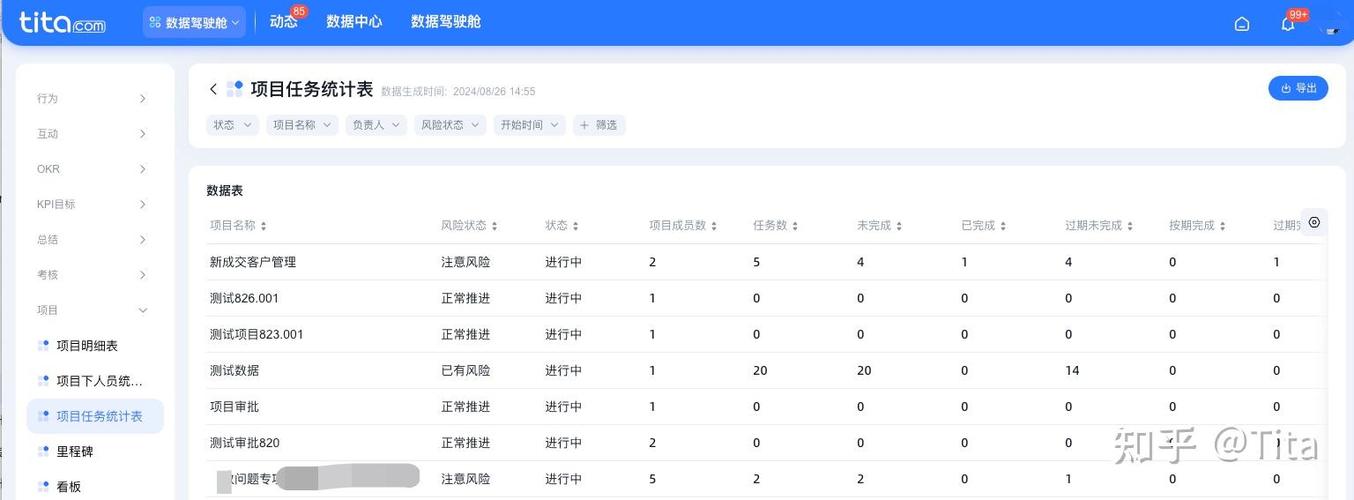Click 过期未完成 value 14 in 测试数据 row

pos(1072,370)
